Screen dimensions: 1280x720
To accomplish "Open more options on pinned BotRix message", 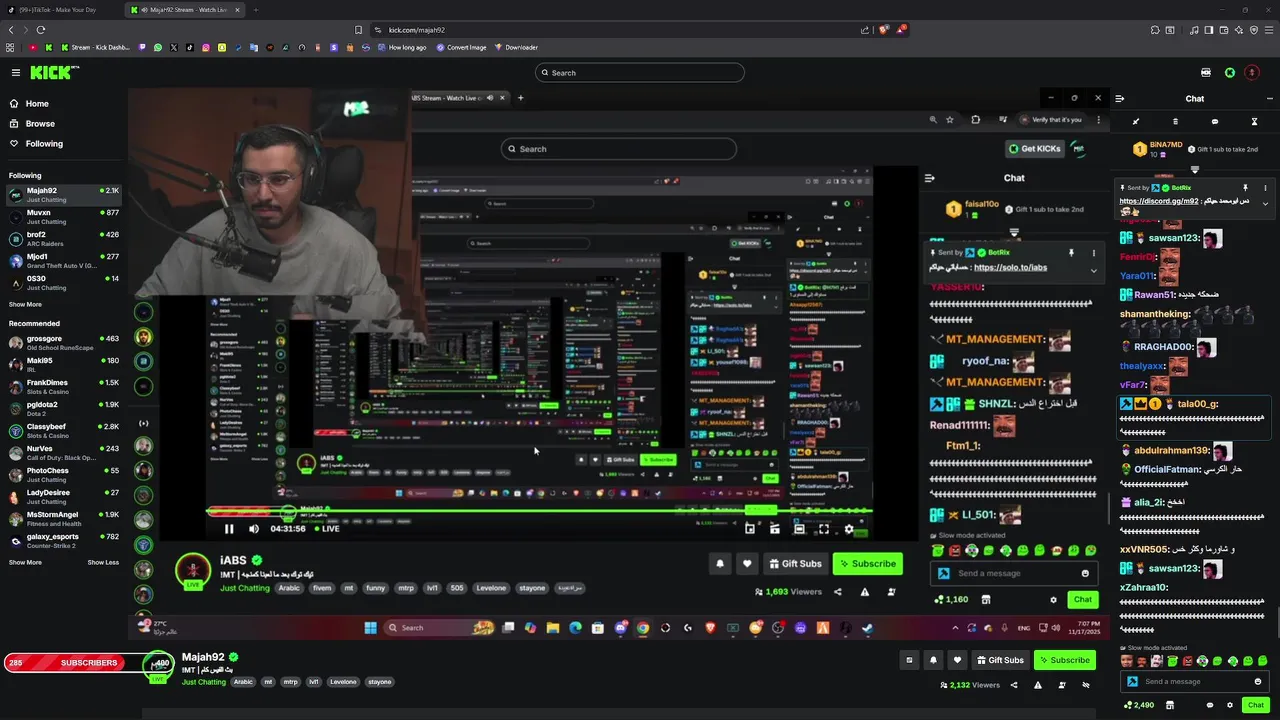I will tap(1265, 188).
